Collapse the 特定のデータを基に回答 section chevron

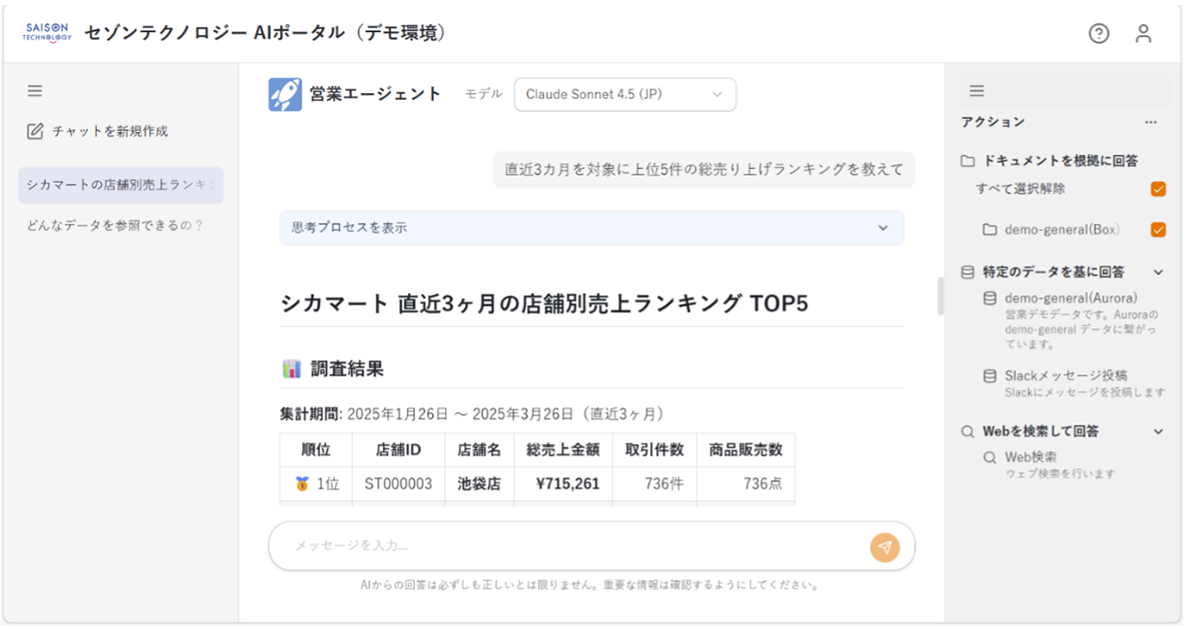tap(1158, 272)
